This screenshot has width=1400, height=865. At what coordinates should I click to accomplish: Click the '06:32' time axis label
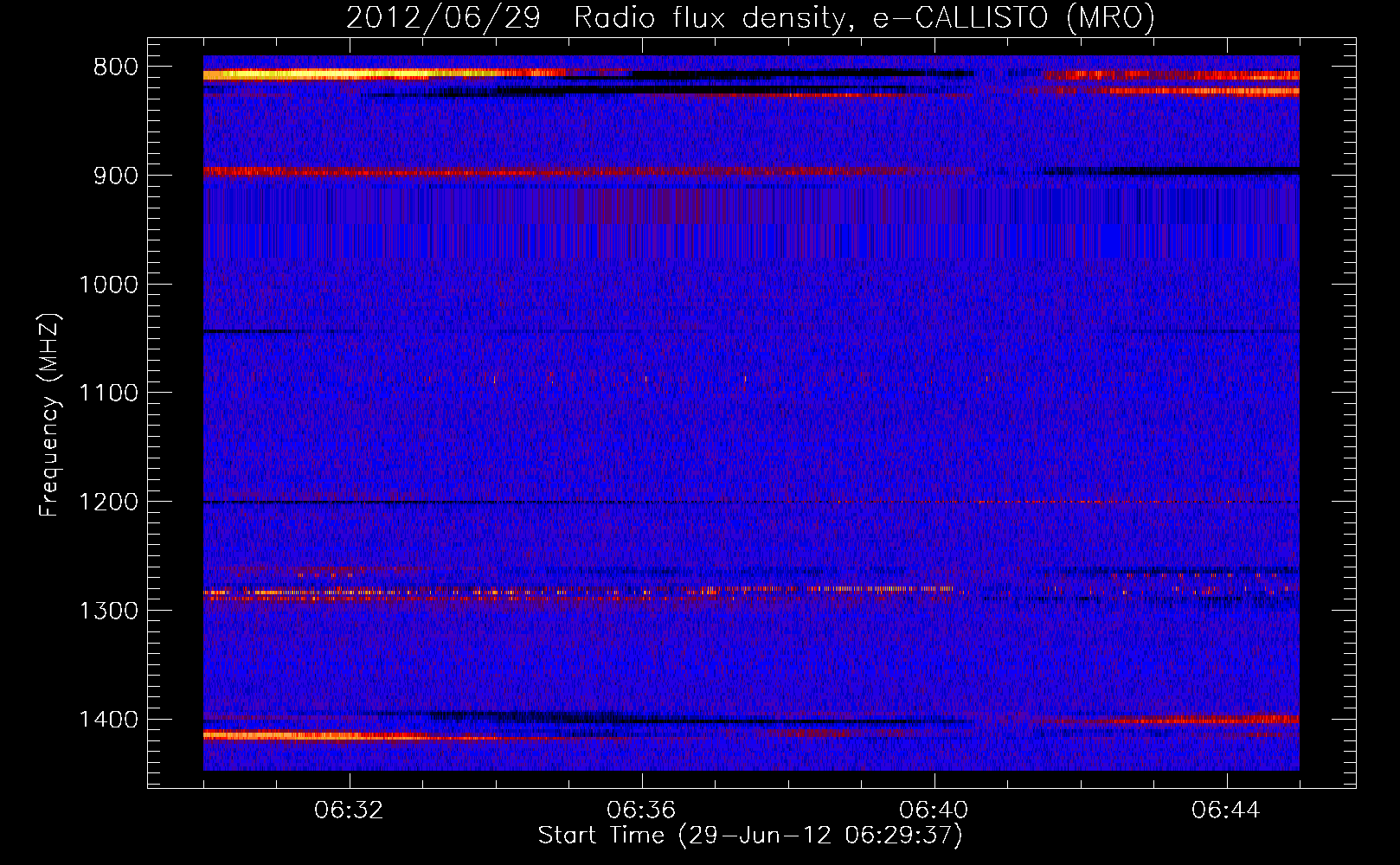click(x=350, y=811)
